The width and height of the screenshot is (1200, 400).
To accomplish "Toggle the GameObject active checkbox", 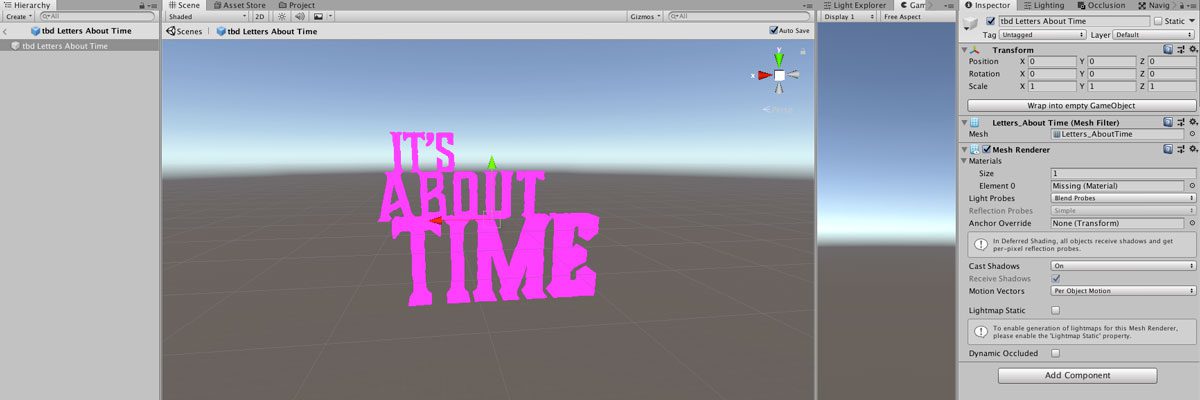I will (x=990, y=20).
